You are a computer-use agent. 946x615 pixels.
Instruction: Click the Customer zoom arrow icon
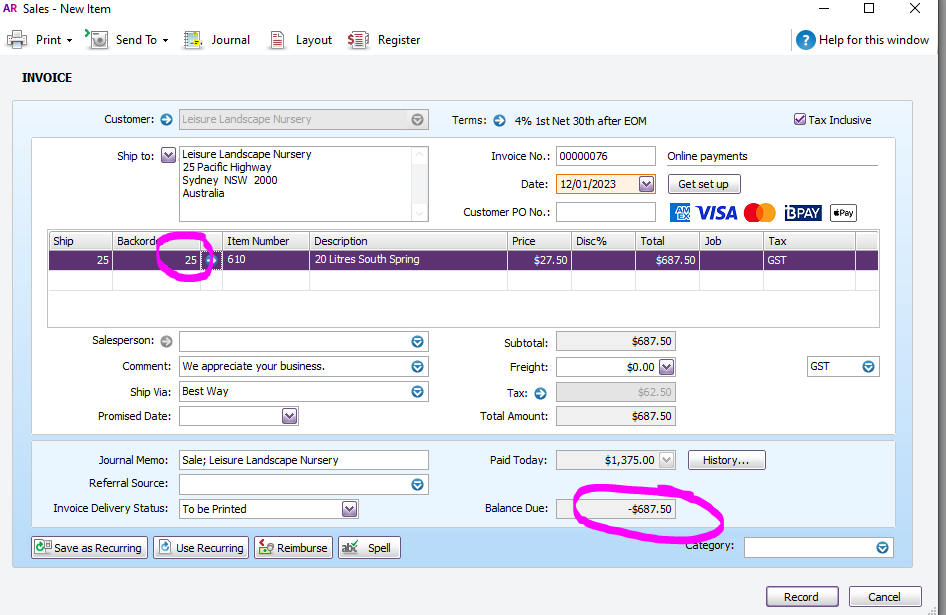[x=166, y=120]
